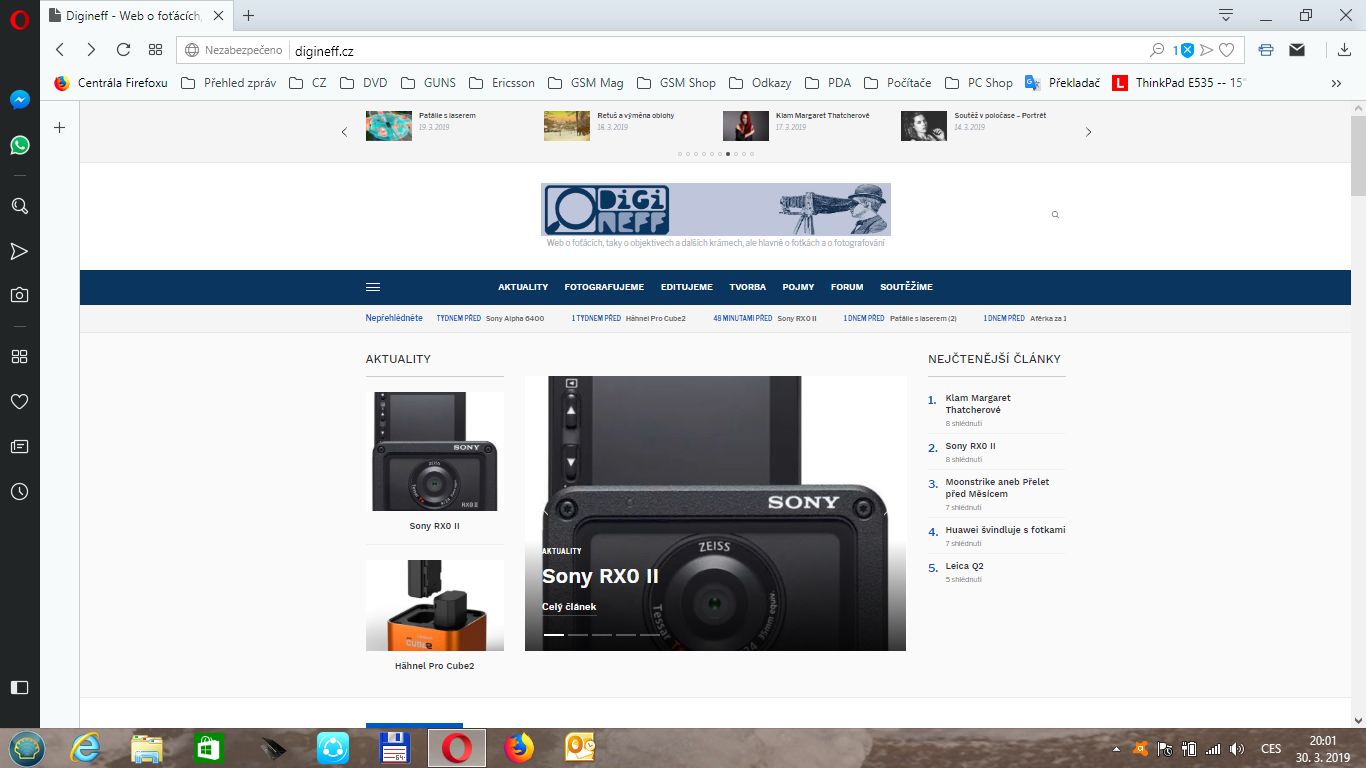Select the SOUTĚŽÍME navigation item

[906, 287]
